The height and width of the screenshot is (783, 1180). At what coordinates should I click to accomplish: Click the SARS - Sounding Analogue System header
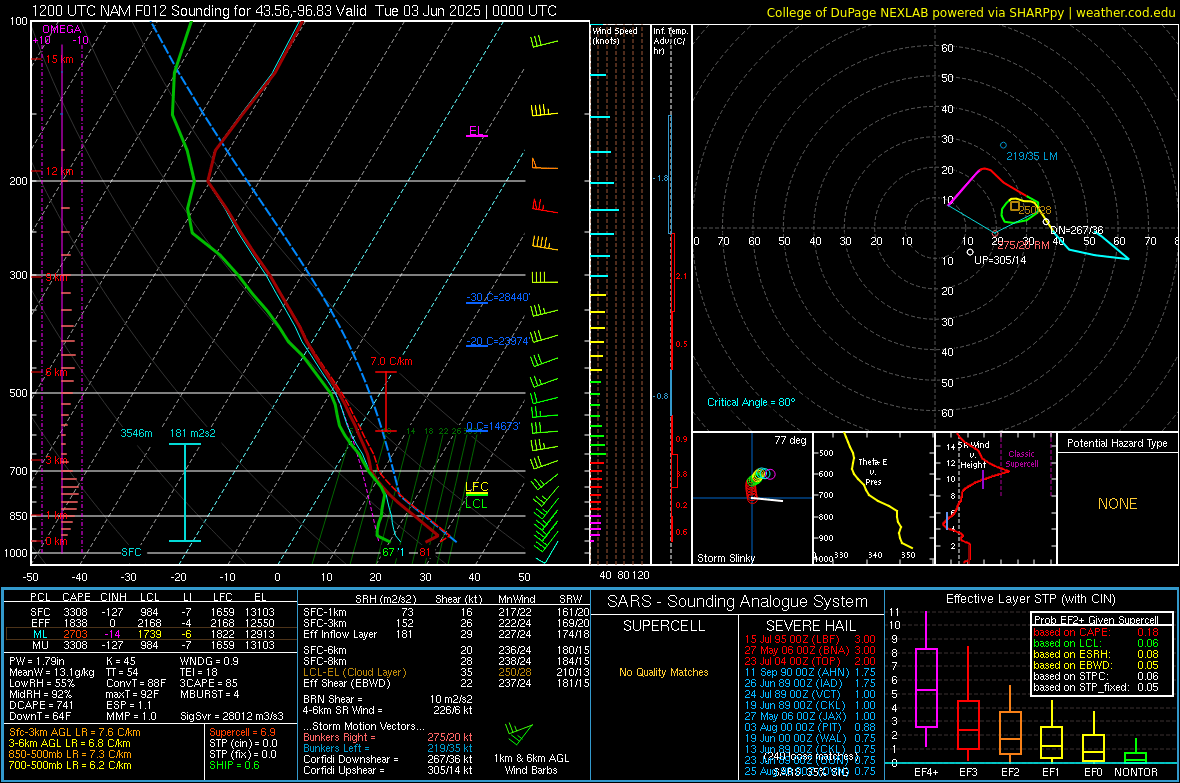(x=738, y=602)
